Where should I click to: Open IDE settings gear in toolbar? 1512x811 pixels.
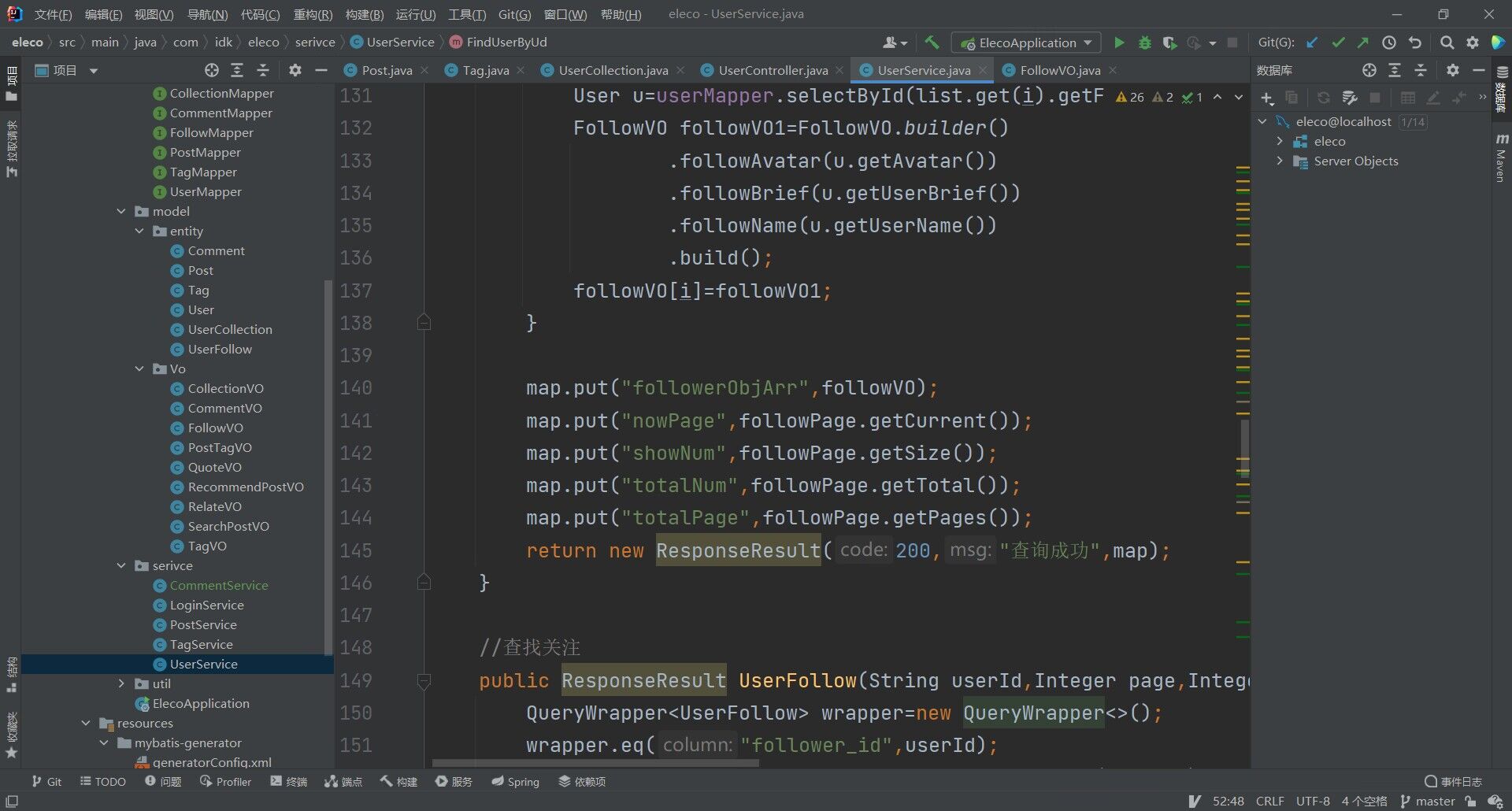point(1473,43)
